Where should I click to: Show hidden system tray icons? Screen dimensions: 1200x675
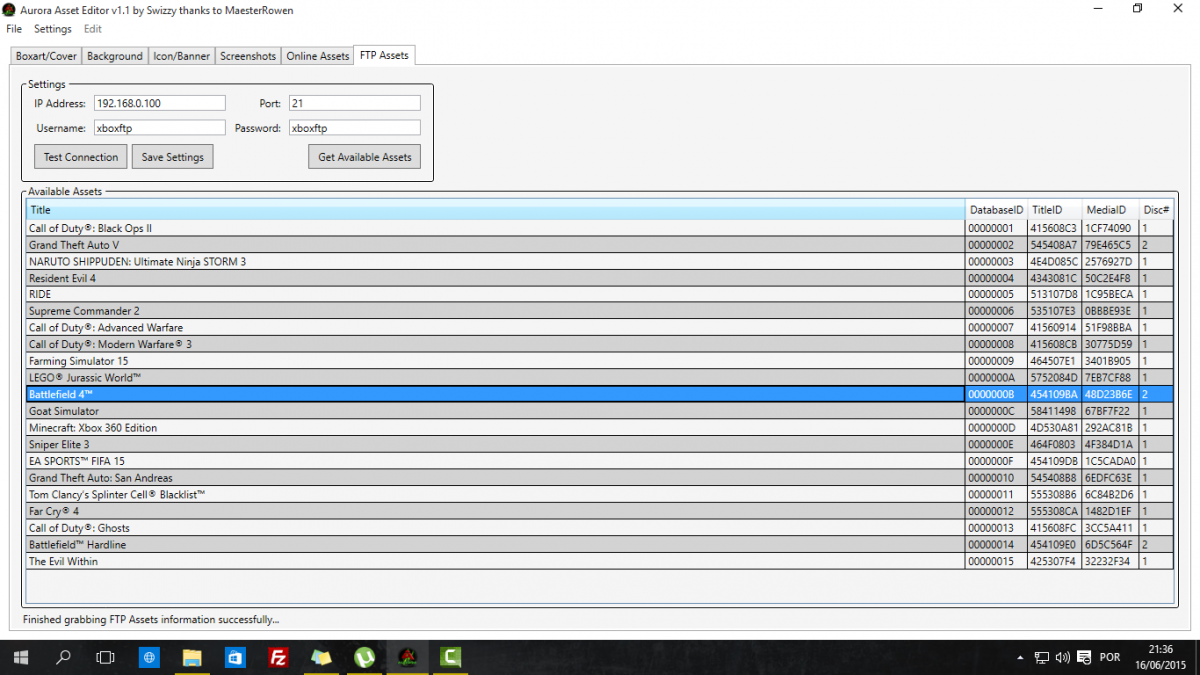pos(1020,657)
